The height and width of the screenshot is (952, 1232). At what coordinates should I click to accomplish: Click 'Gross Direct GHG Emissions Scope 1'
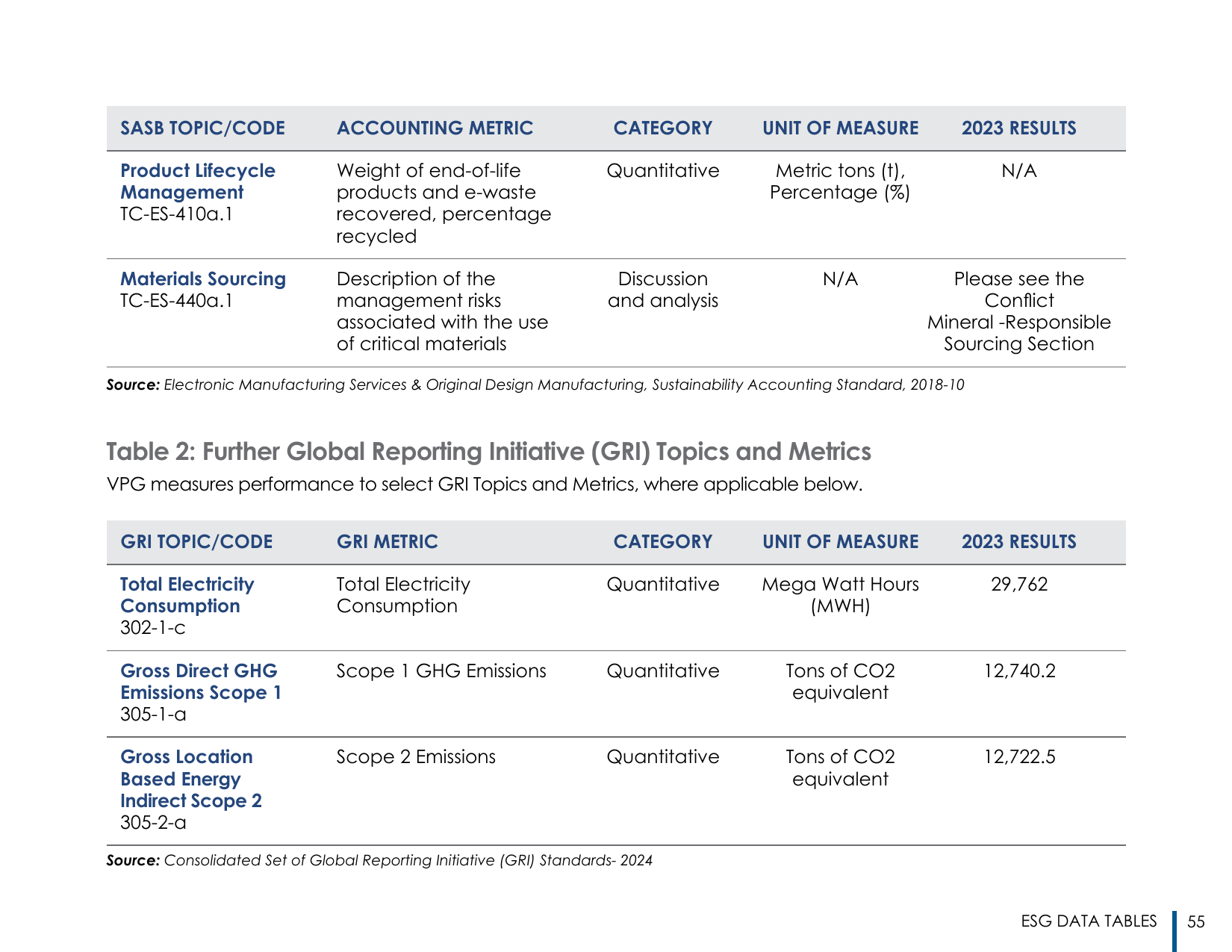tap(201, 682)
